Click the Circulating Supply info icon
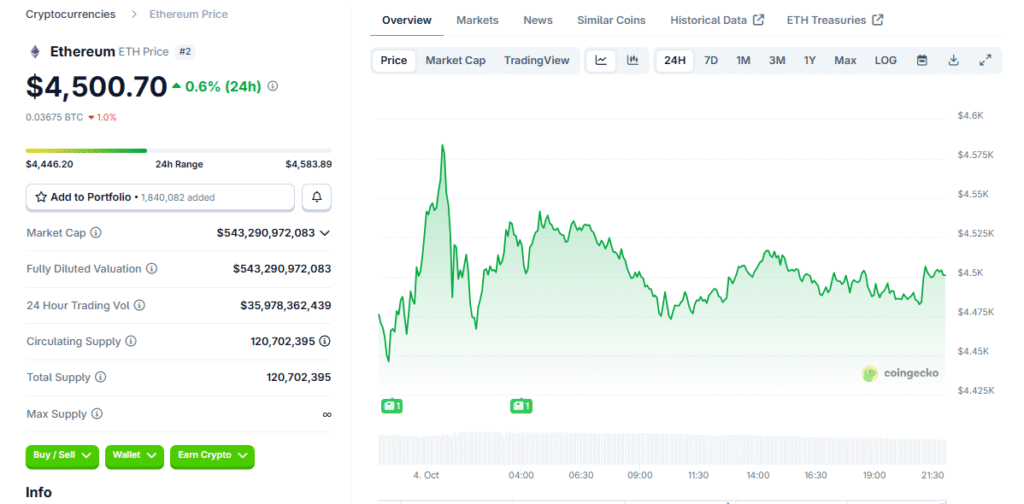The width and height of the screenshot is (1024, 504). [131, 341]
